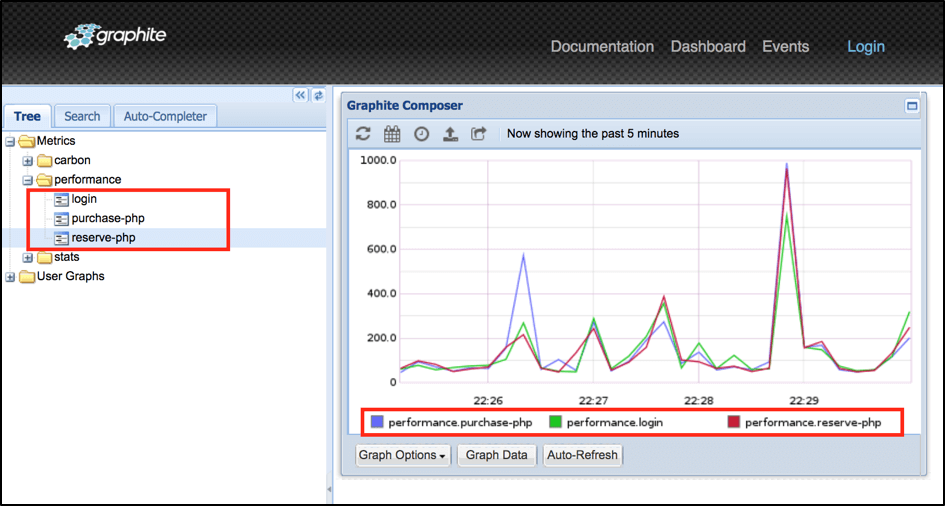This screenshot has width=945, height=506.
Task: Click the purchase-php metric icon
Action: [61, 218]
